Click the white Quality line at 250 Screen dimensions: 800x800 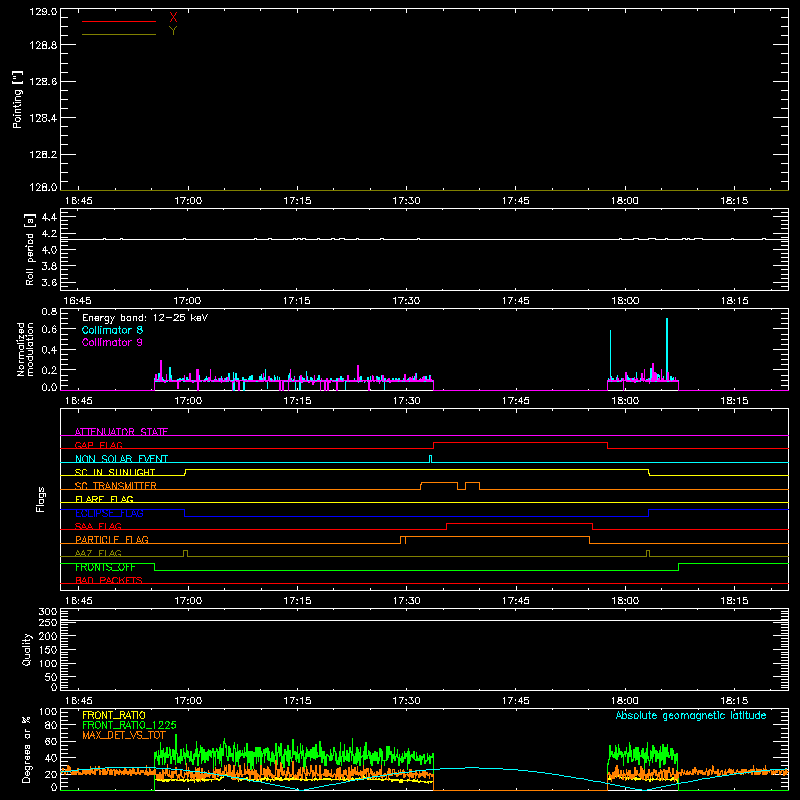pyautogui.click(x=424, y=621)
